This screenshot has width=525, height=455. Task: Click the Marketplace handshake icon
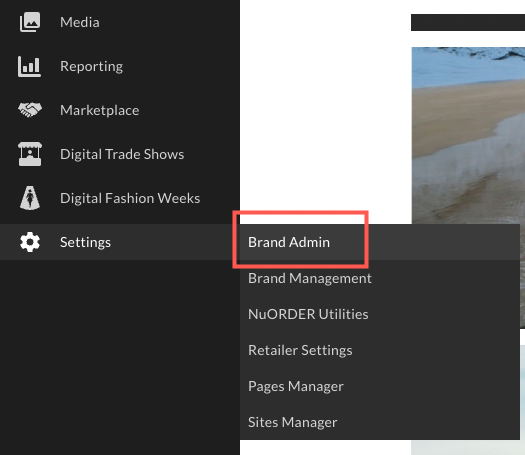[30, 110]
